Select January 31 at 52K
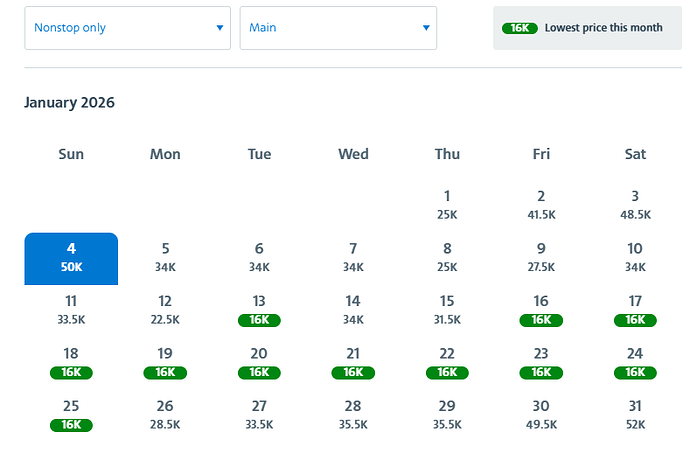The width and height of the screenshot is (690, 453). (x=635, y=414)
